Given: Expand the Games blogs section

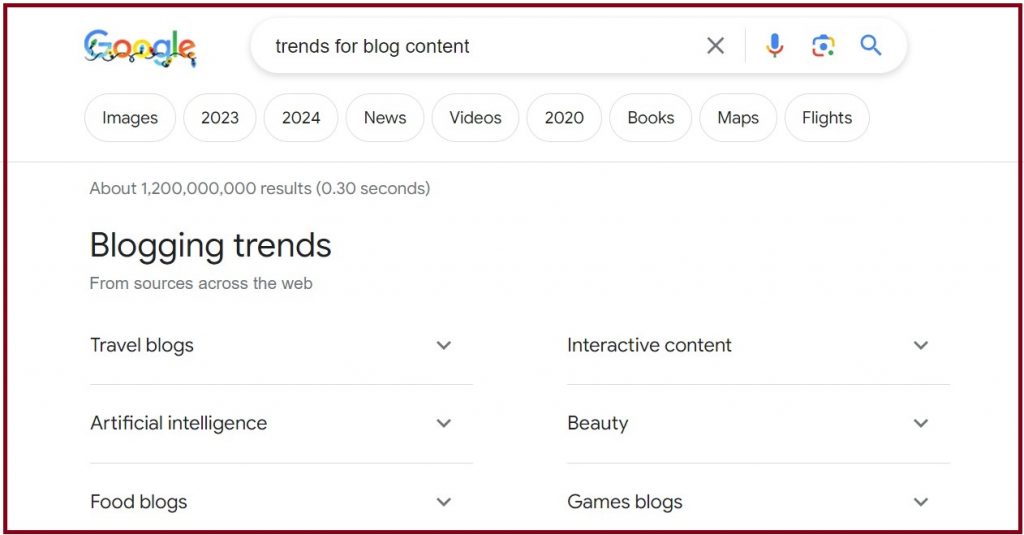Looking at the screenshot, I should point(921,502).
